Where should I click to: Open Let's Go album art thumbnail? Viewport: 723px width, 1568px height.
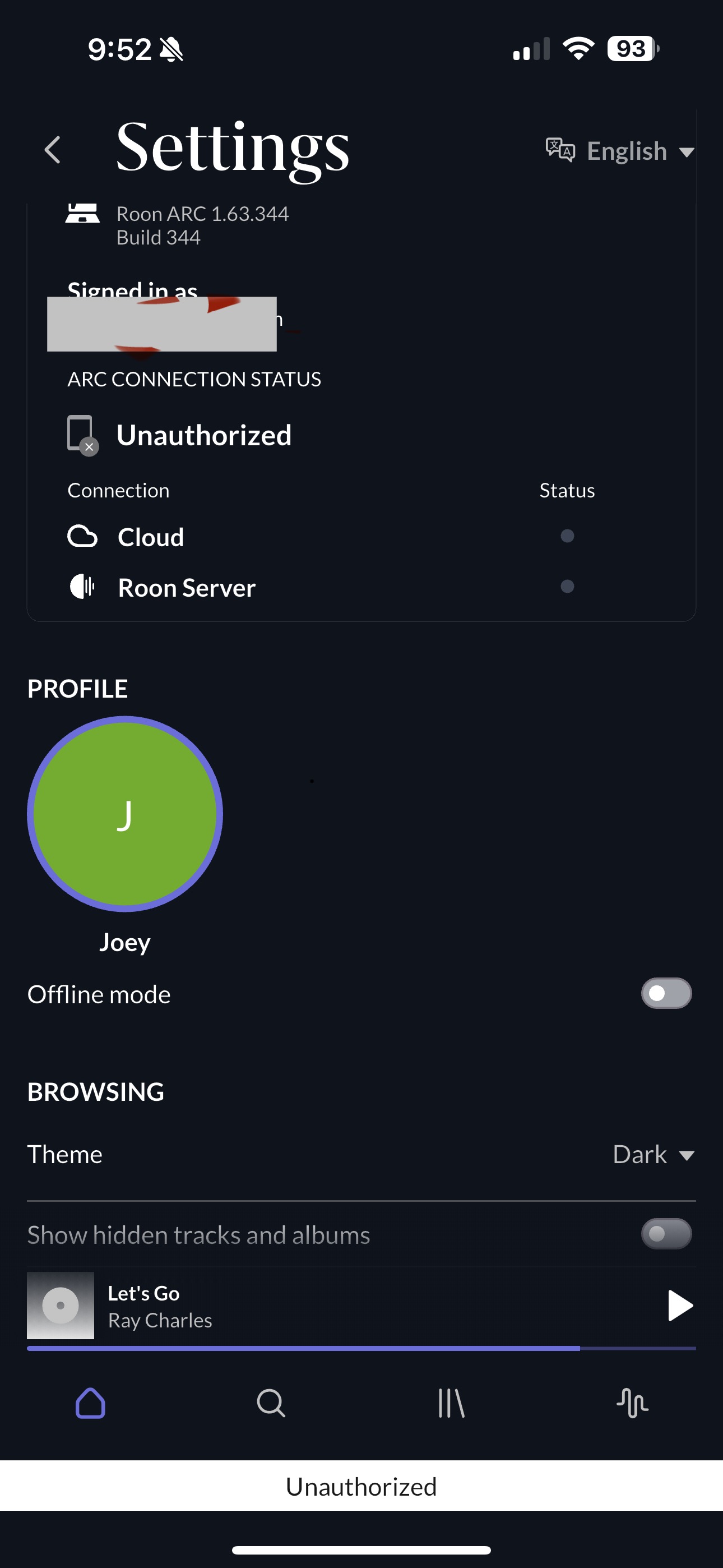[61, 1305]
